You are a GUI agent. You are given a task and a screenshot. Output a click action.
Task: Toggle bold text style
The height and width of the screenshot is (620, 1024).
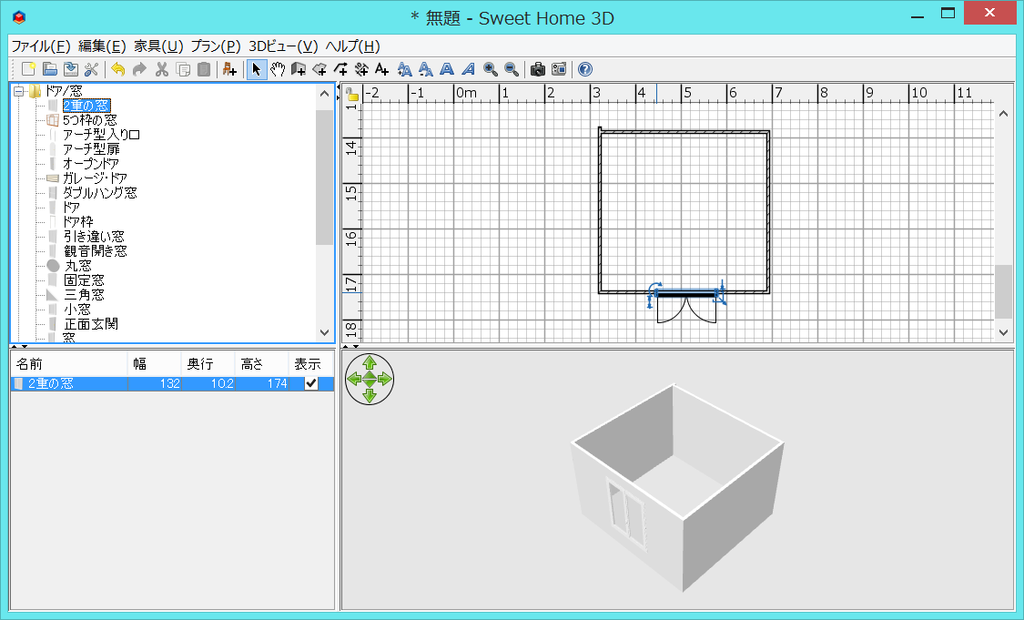pos(447,69)
